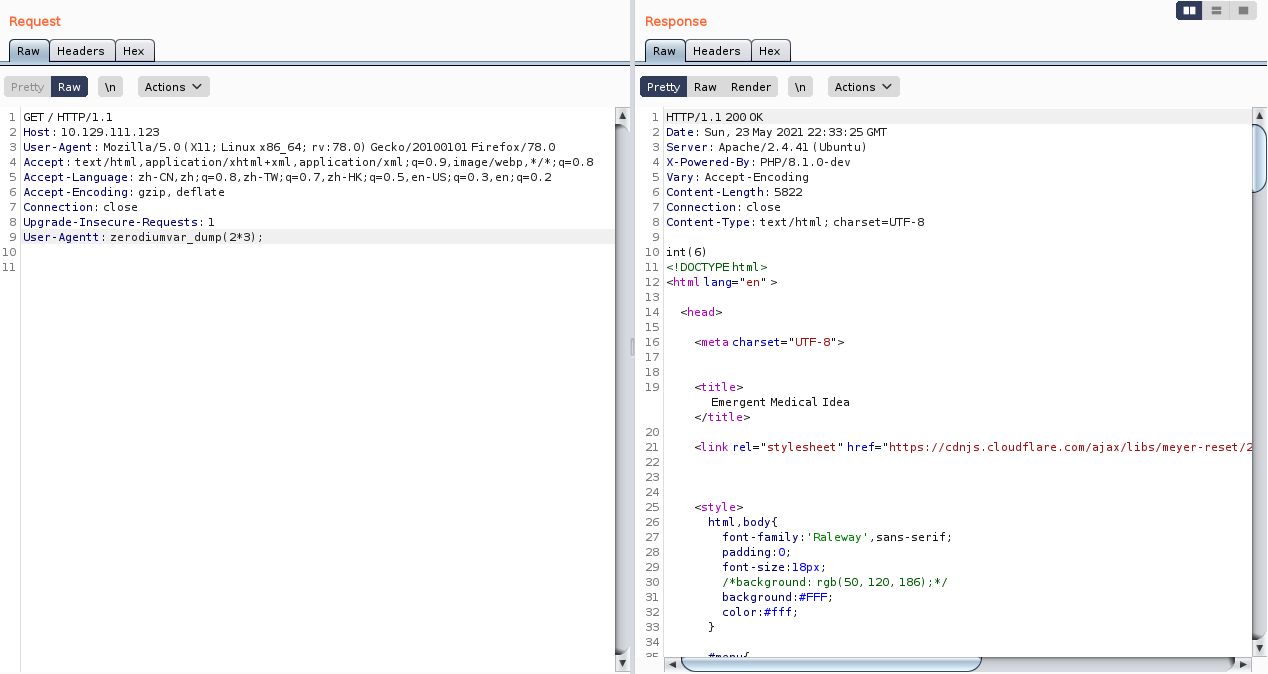Select Raw view toggle in Request editor

click(x=70, y=87)
